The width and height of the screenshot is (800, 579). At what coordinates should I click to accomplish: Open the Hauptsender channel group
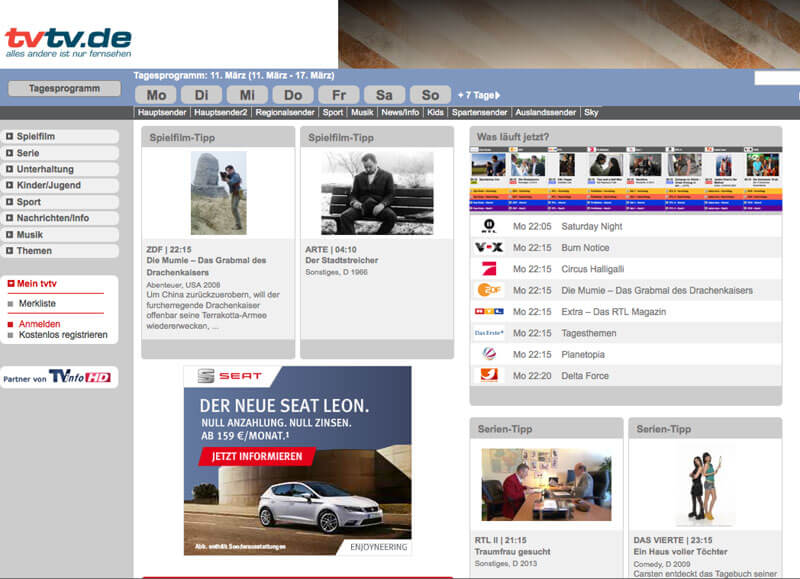pos(162,112)
